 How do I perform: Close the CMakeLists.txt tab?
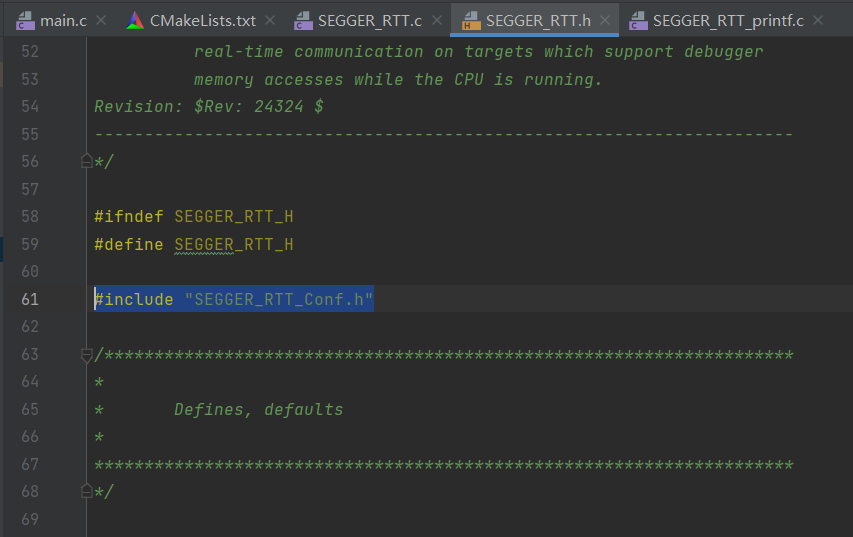click(268, 20)
